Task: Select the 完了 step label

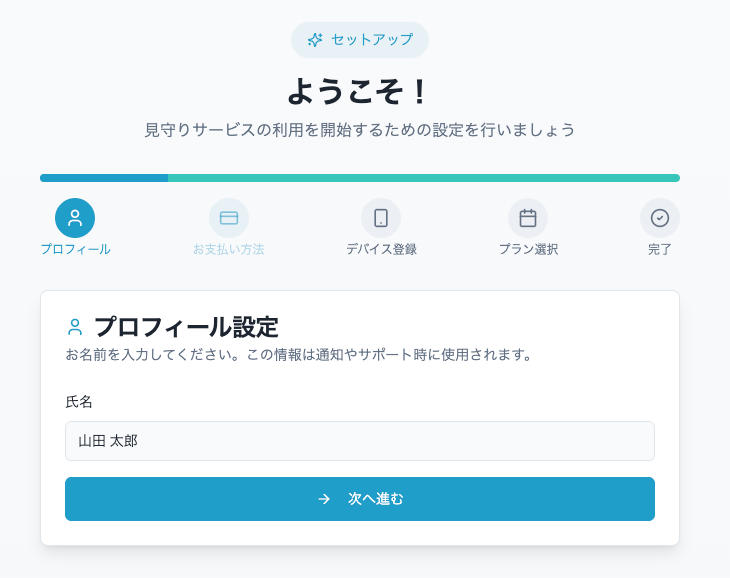Action: pos(660,249)
